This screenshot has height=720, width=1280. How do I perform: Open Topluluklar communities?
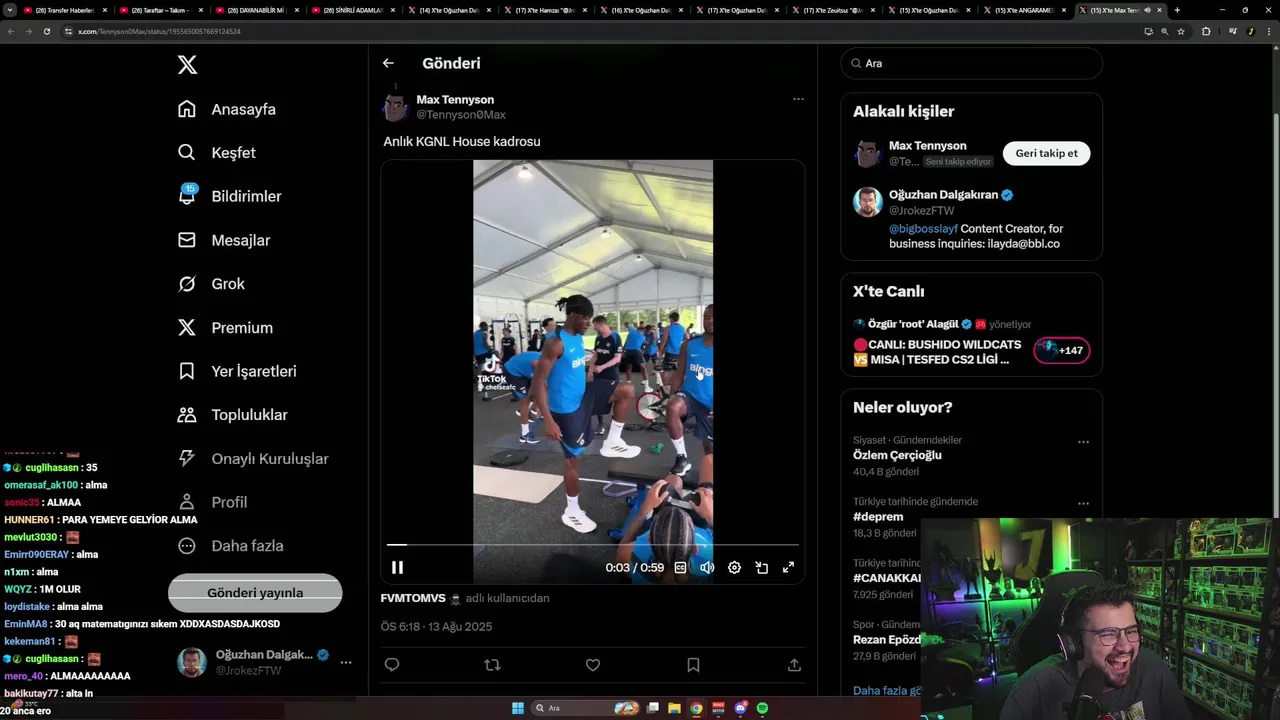(x=232, y=415)
